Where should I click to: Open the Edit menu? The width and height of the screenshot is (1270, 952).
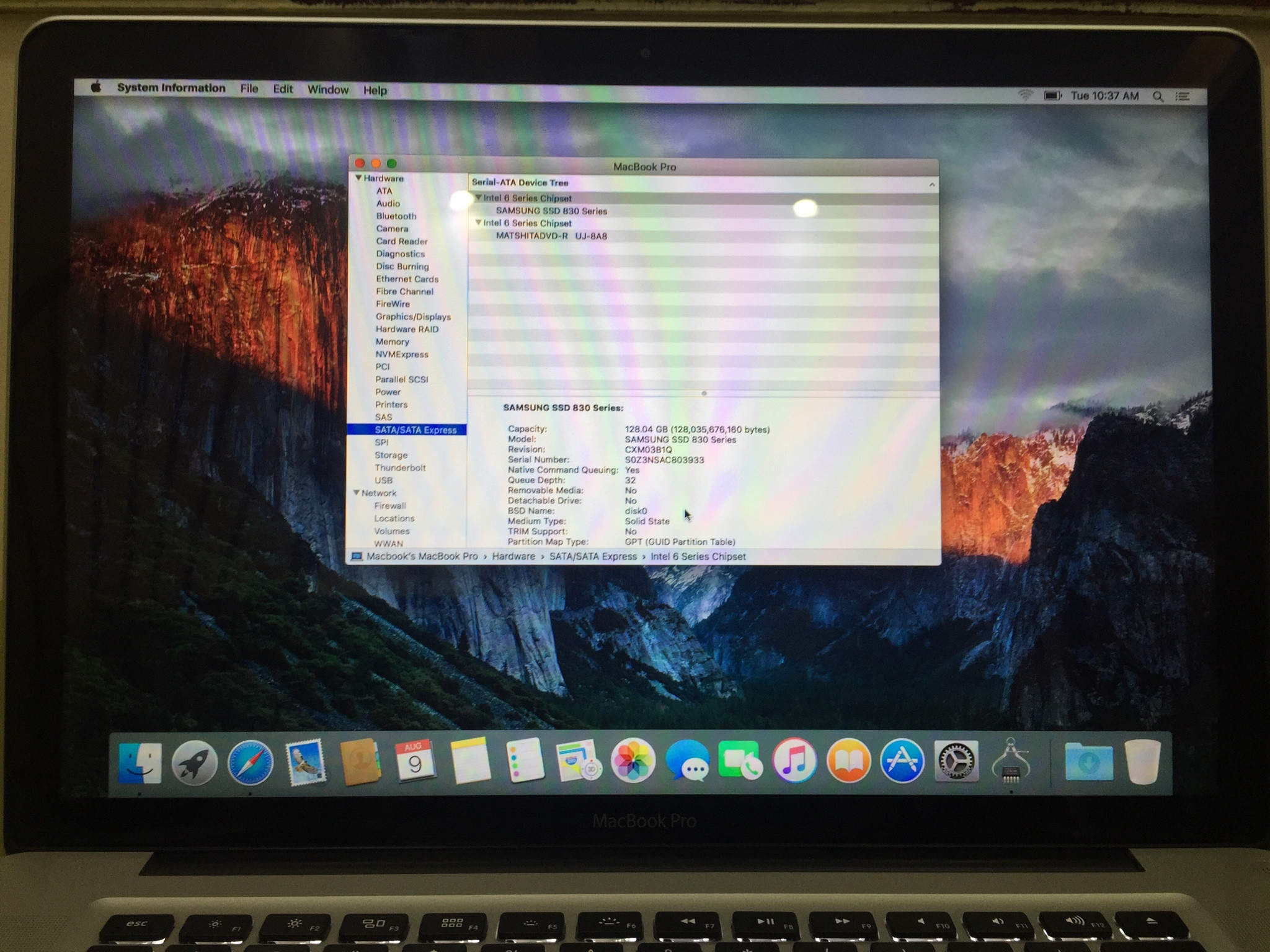tap(283, 89)
